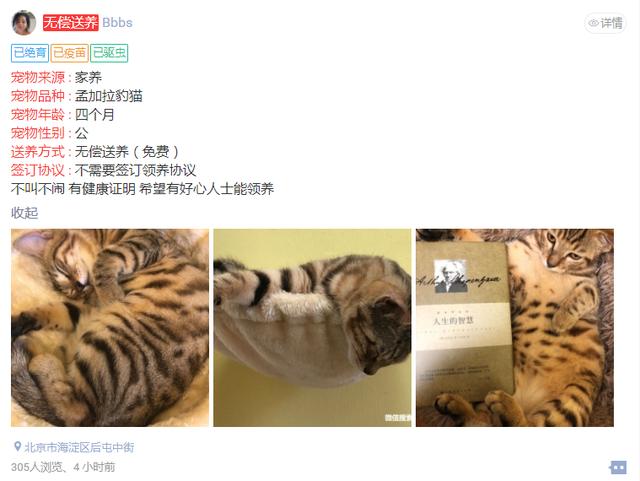Click the 宠物来源 pet source label
This screenshot has height=481, width=640.
38,77
